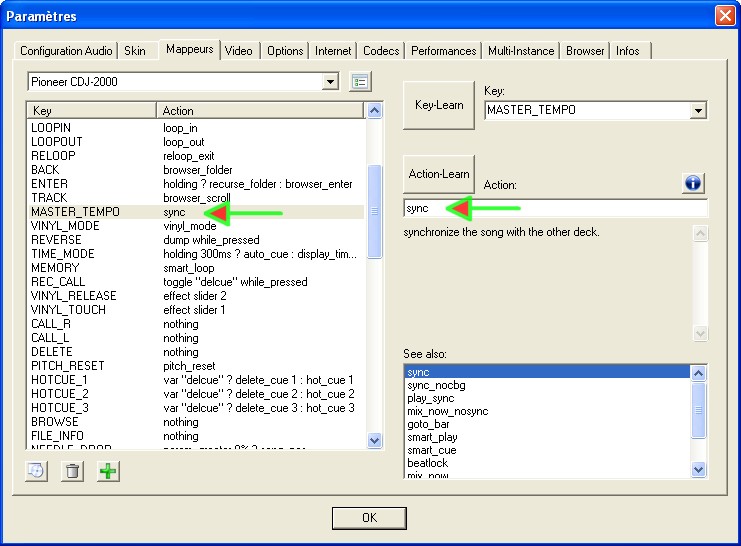Expand the Key dropdown showing MASTER_TEMPO
The image size is (741, 546).
pyautogui.click(x=698, y=111)
